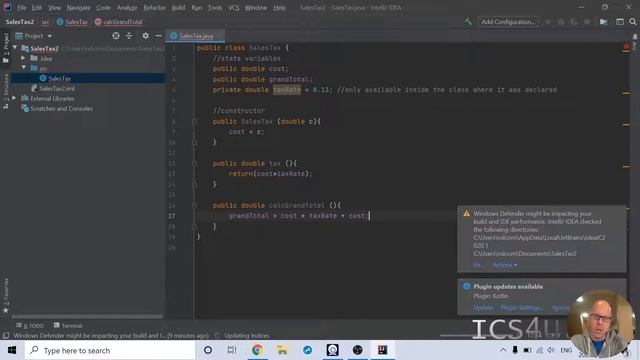
Task: Open the Analyze menu
Action: 127,8
